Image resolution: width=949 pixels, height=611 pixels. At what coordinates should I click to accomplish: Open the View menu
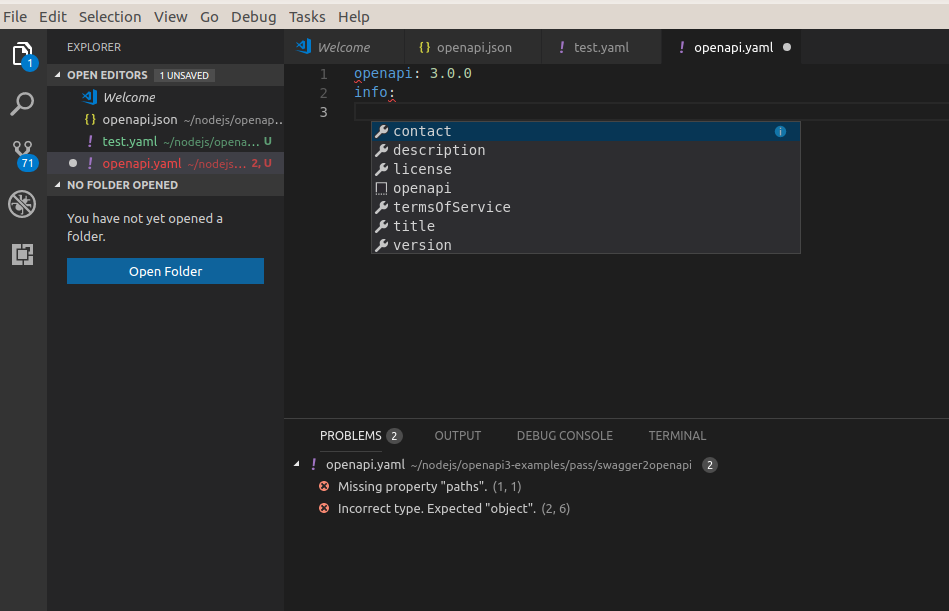(171, 17)
